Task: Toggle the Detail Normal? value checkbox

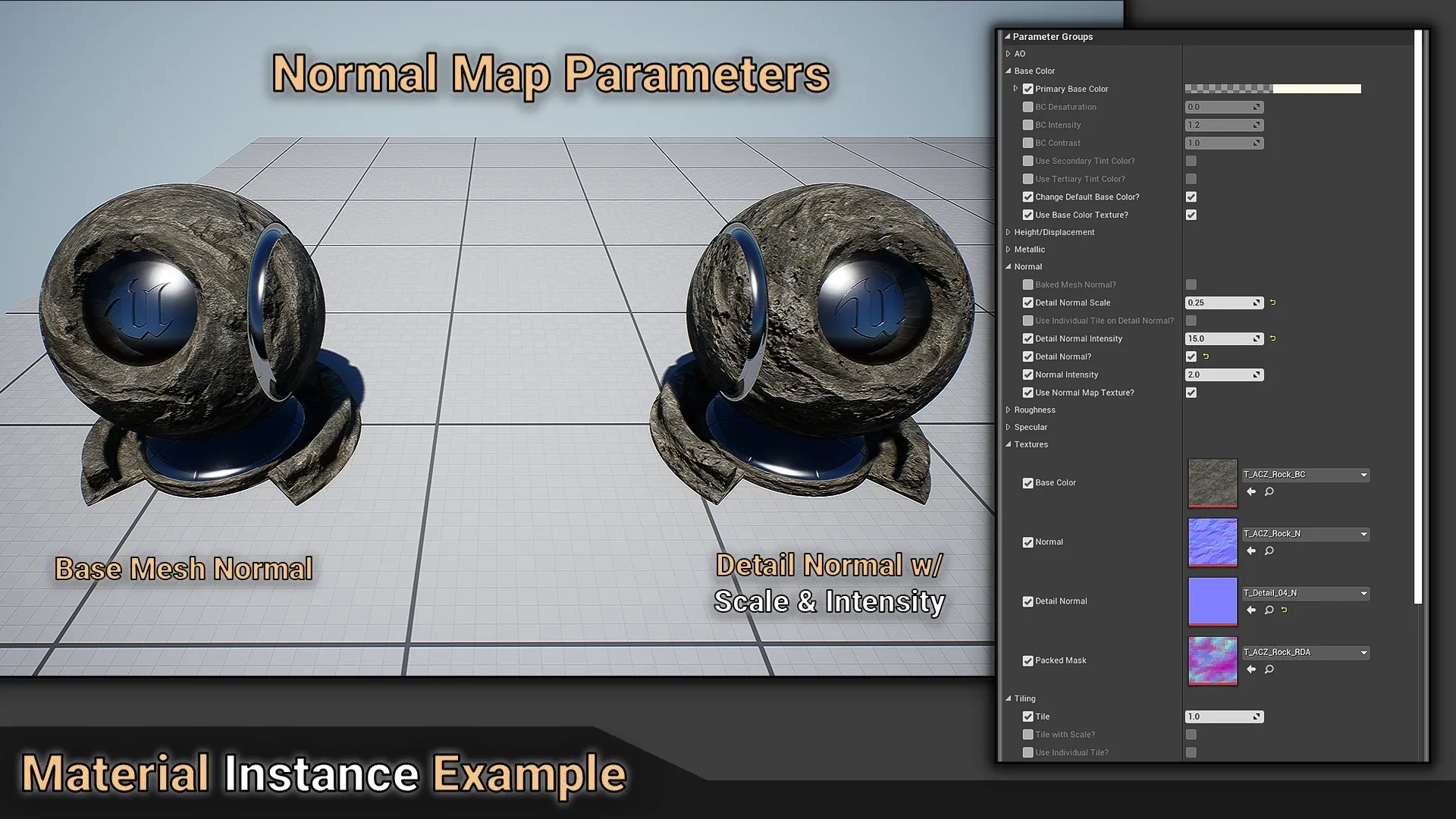Action: (x=1191, y=356)
